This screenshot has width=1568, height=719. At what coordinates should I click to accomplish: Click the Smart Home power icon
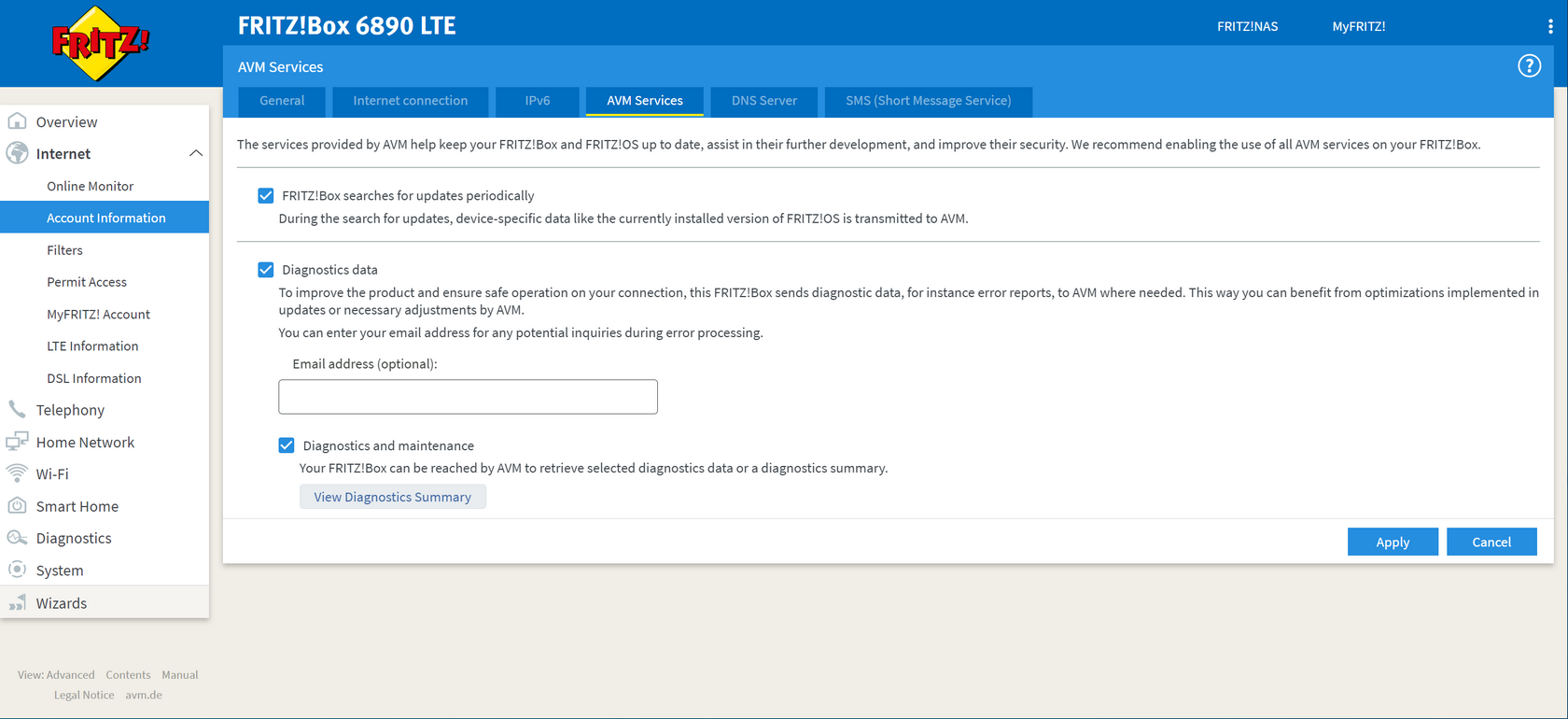[17, 505]
